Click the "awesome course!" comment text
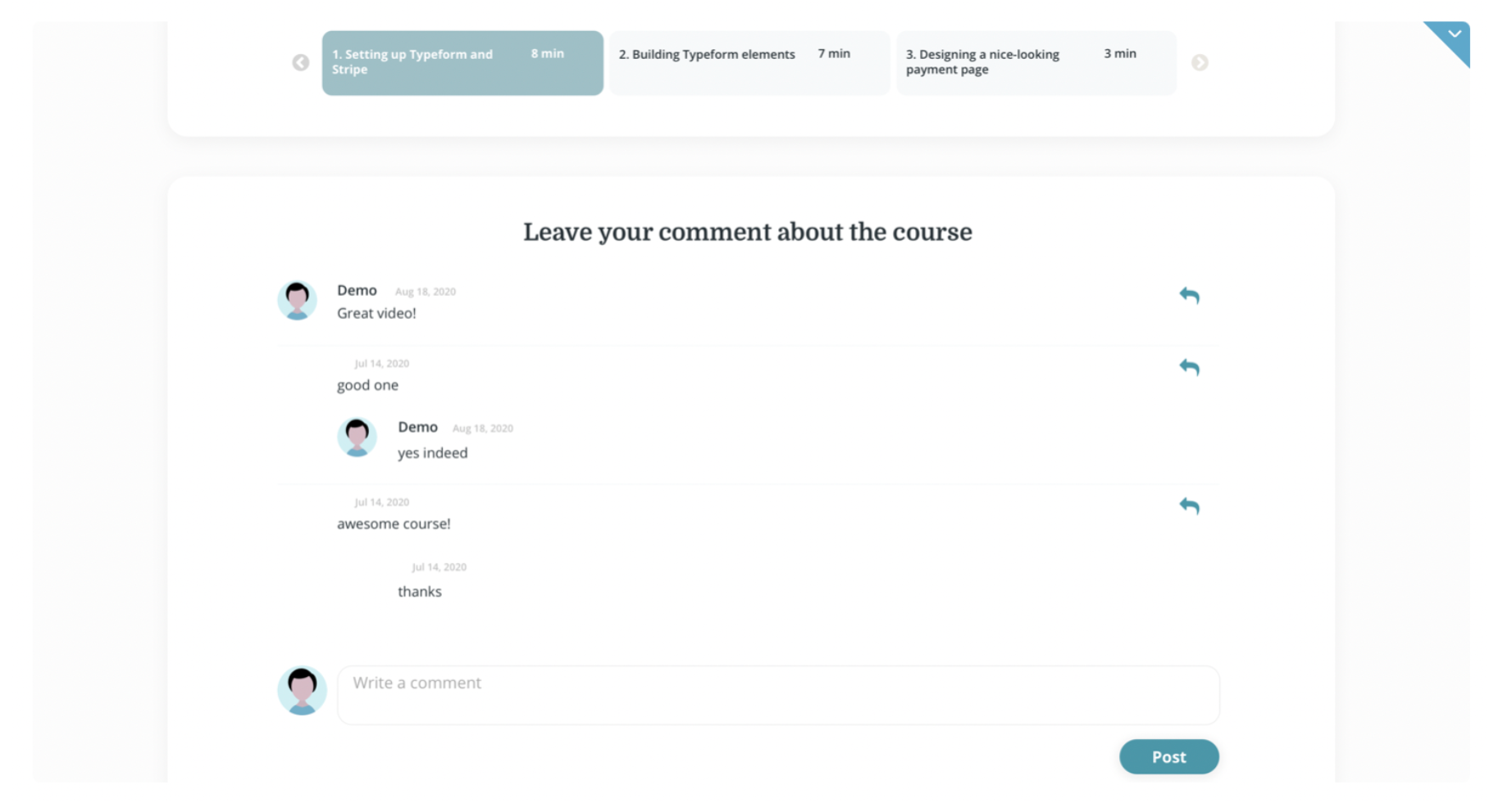This screenshot has height=808, width=1512. pos(394,524)
